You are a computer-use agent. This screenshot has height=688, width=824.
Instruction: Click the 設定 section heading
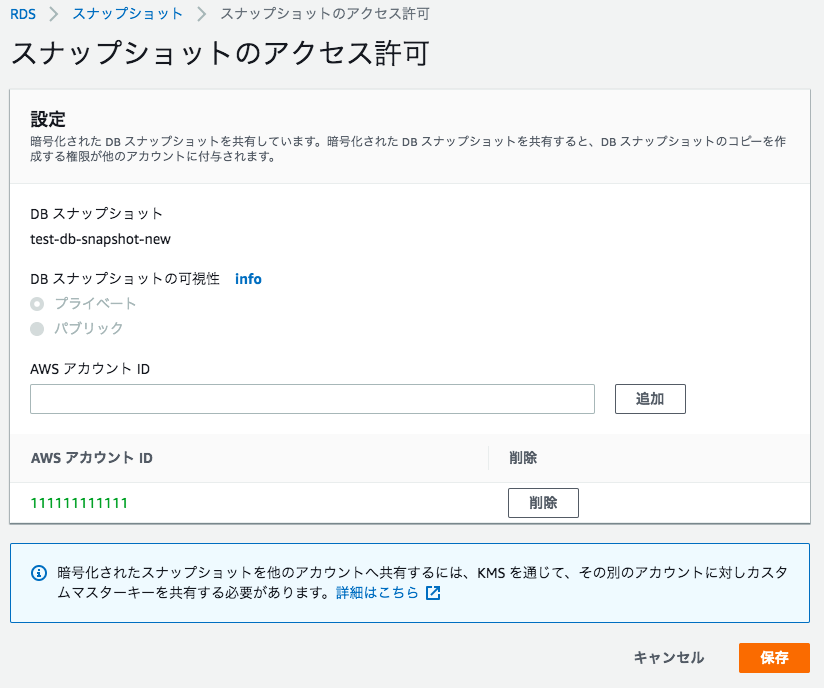click(x=48, y=119)
